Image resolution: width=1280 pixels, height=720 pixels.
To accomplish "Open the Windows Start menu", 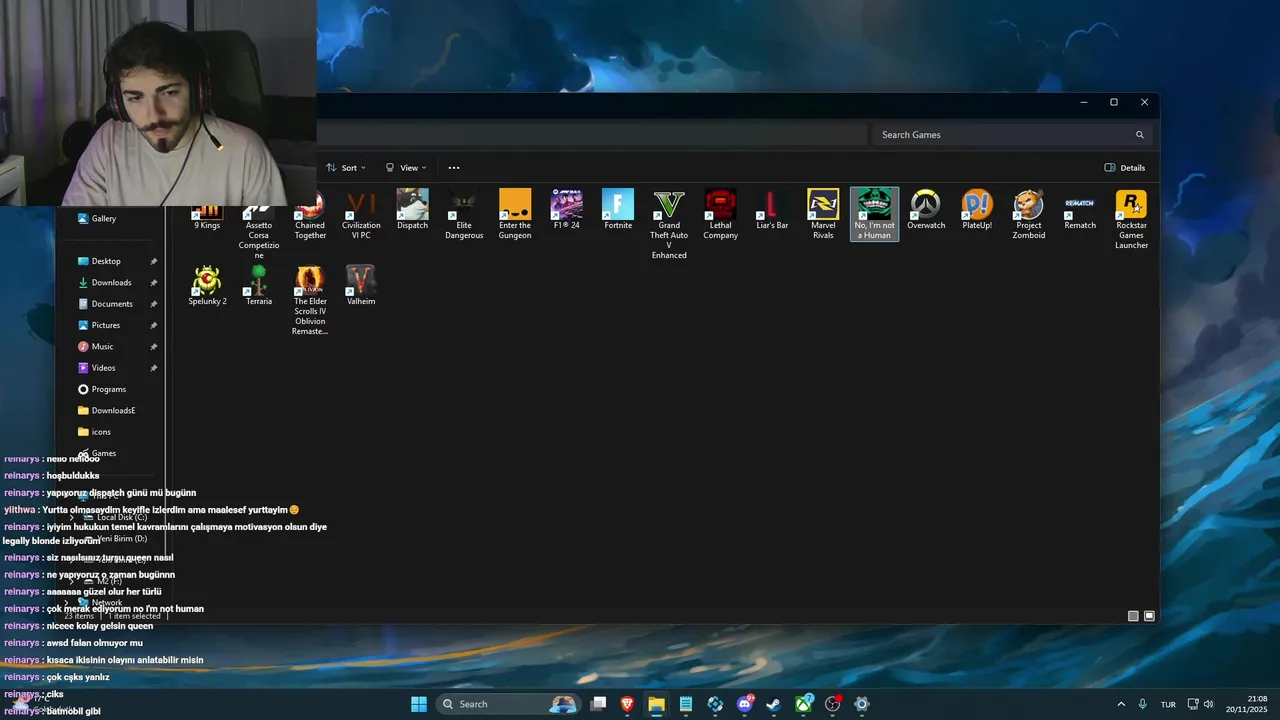I will (419, 704).
